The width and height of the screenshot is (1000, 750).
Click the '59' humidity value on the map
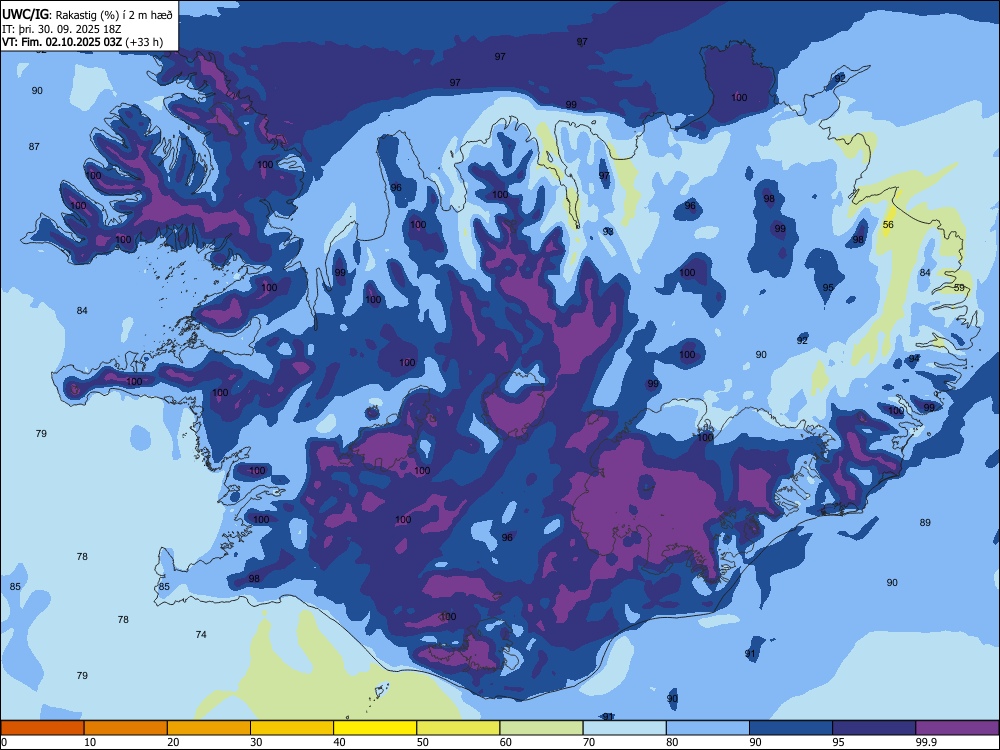[959, 288]
